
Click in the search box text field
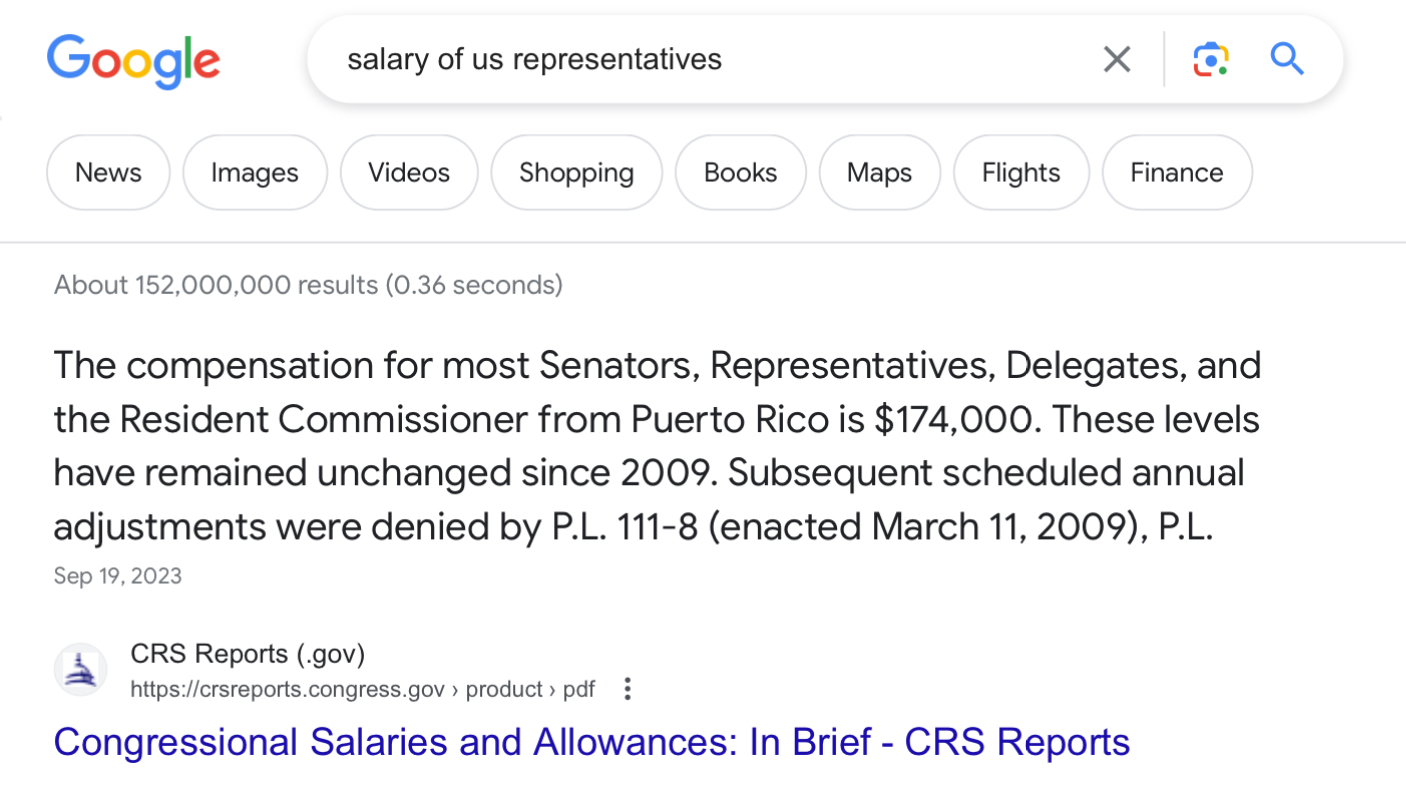point(700,60)
